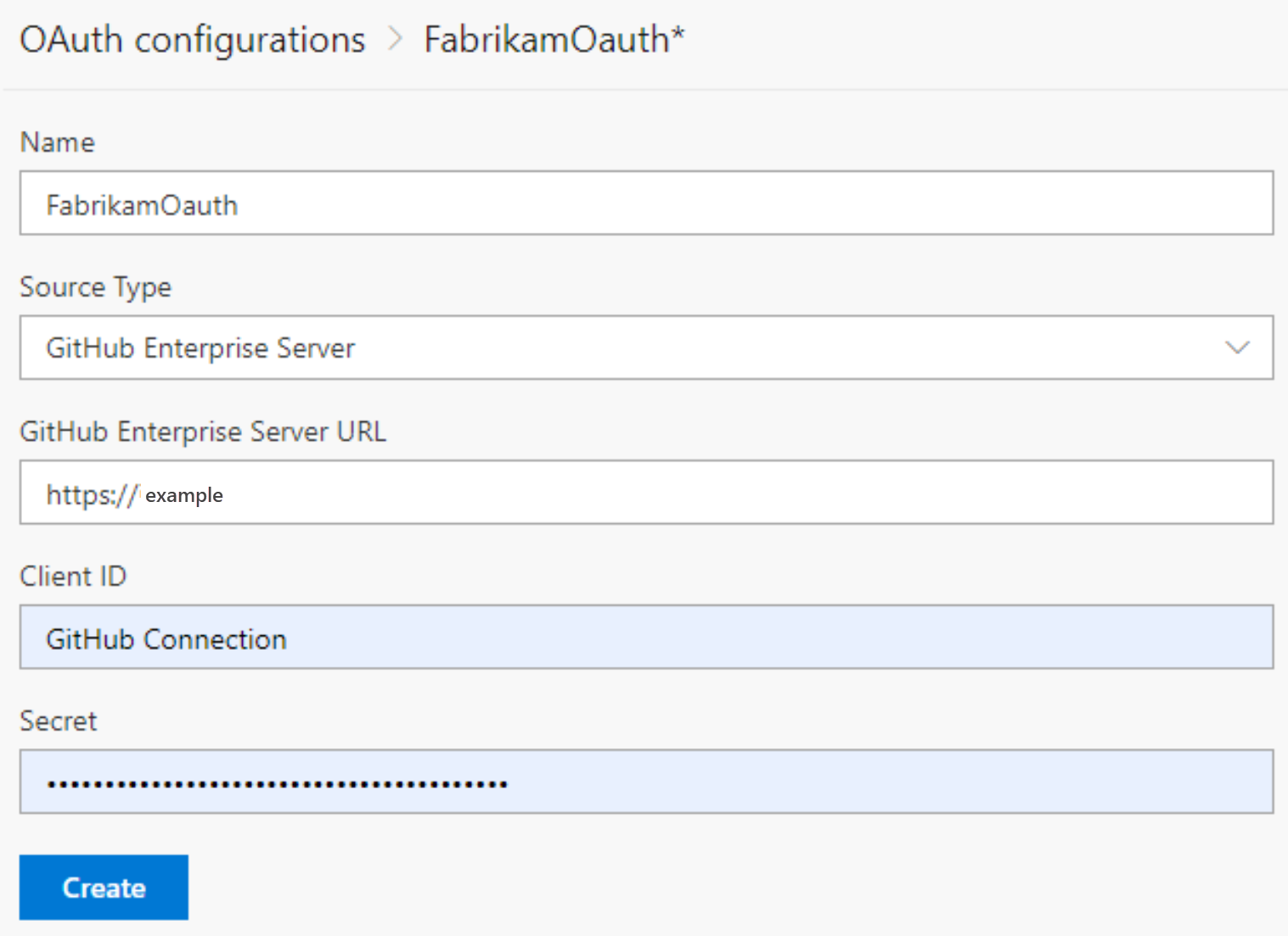Navigate to OAuth configurations breadcrumb

coord(191,39)
